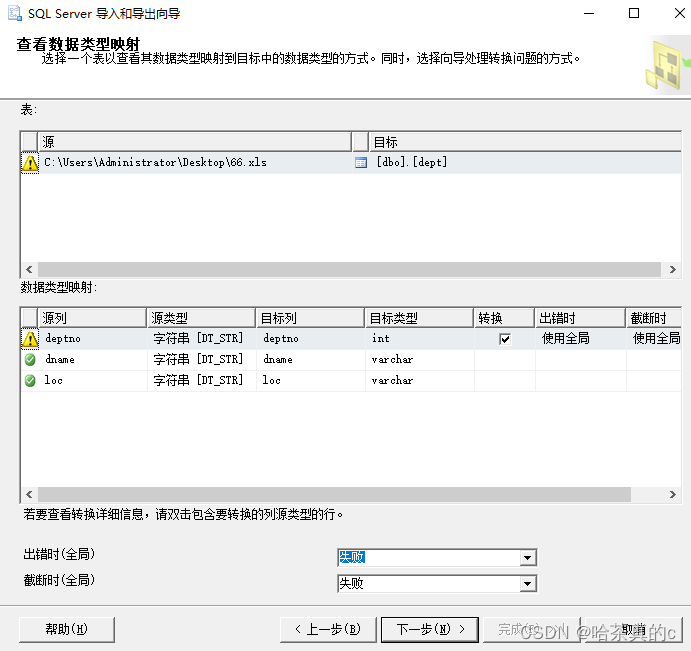Click the dname target column cell

[x=311, y=360]
